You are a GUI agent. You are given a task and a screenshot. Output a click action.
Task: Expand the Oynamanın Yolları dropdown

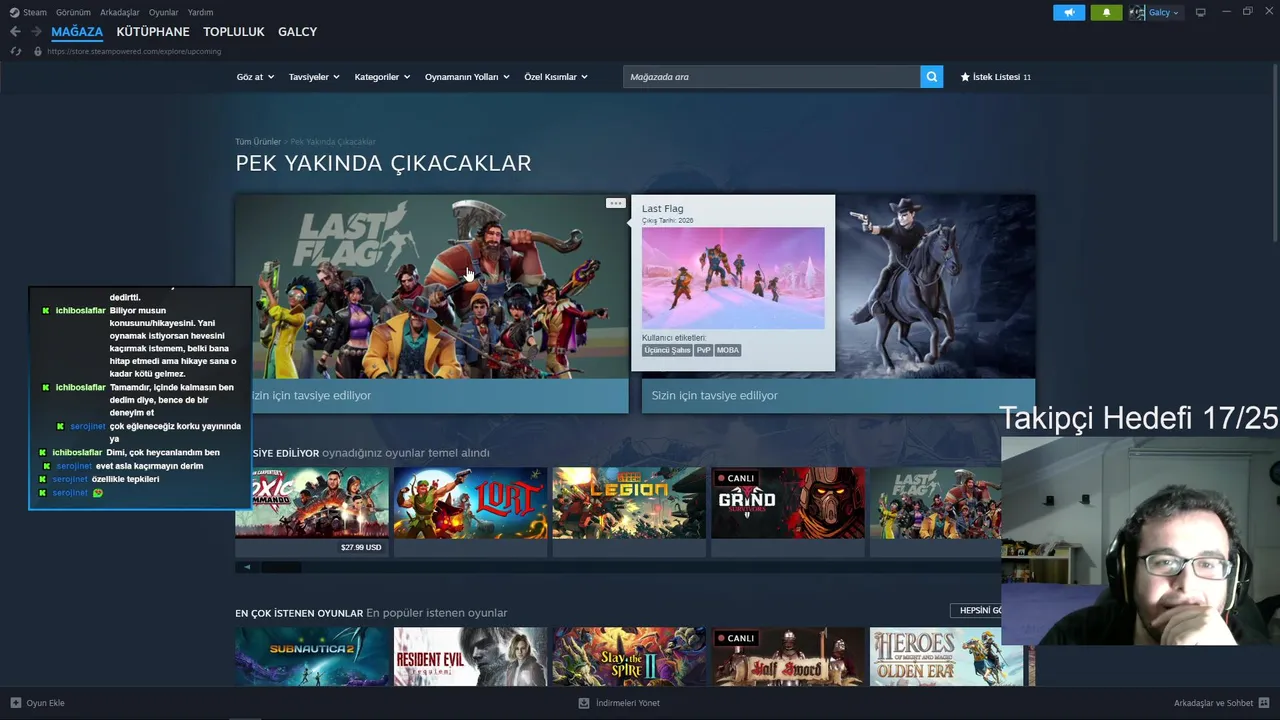(x=467, y=77)
